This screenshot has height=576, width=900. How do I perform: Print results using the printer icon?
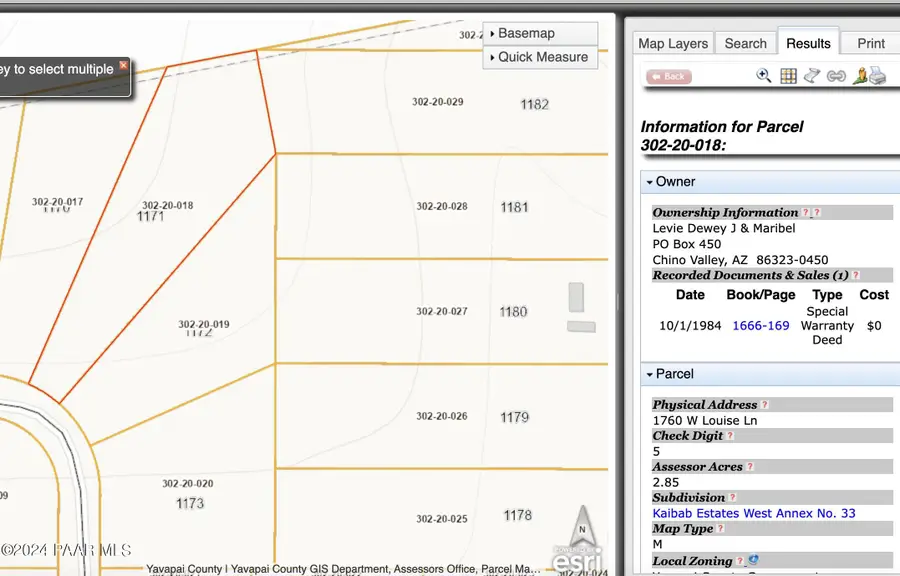pos(878,75)
